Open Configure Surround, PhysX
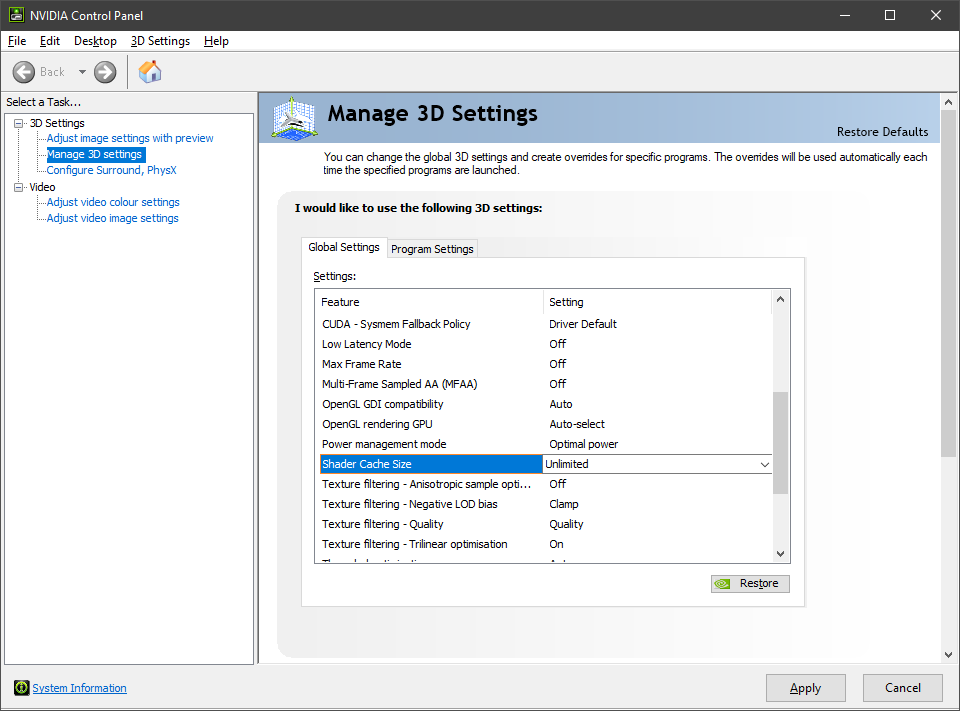 (111, 170)
